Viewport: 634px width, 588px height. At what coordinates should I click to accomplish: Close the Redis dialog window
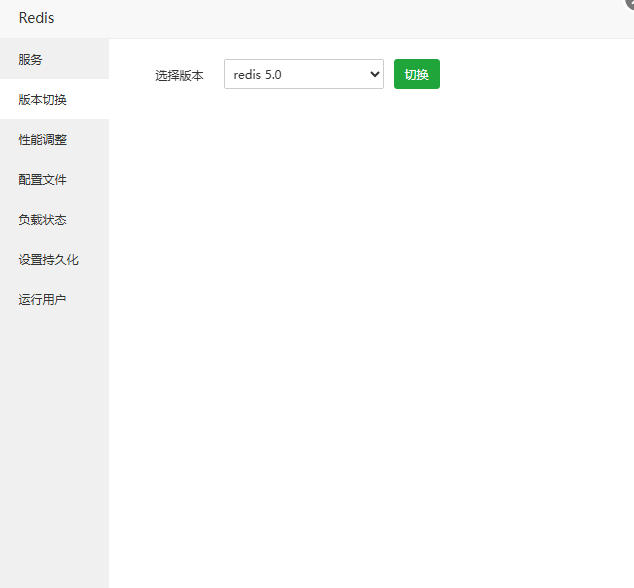point(630,3)
